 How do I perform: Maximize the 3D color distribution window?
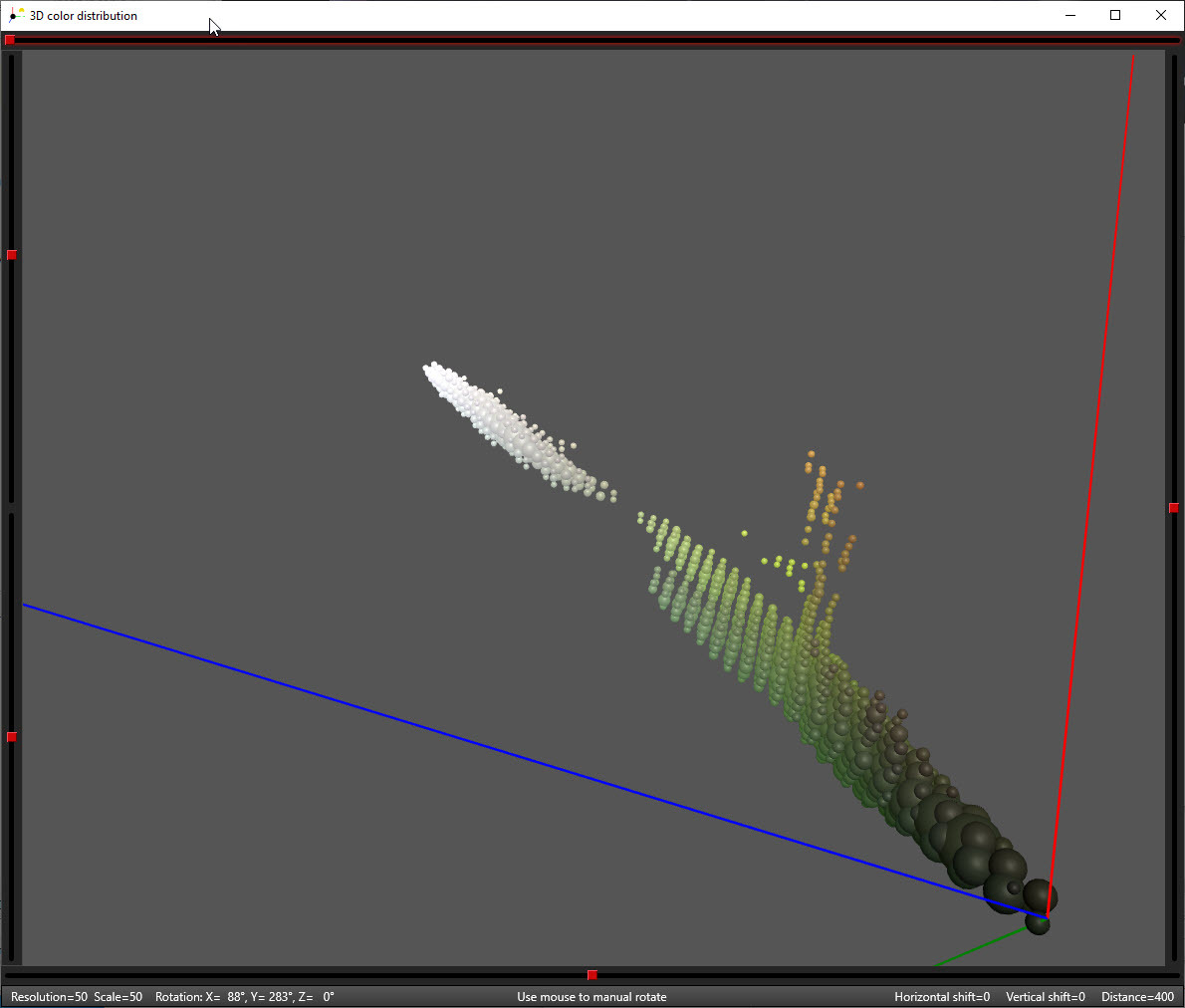[1115, 15]
